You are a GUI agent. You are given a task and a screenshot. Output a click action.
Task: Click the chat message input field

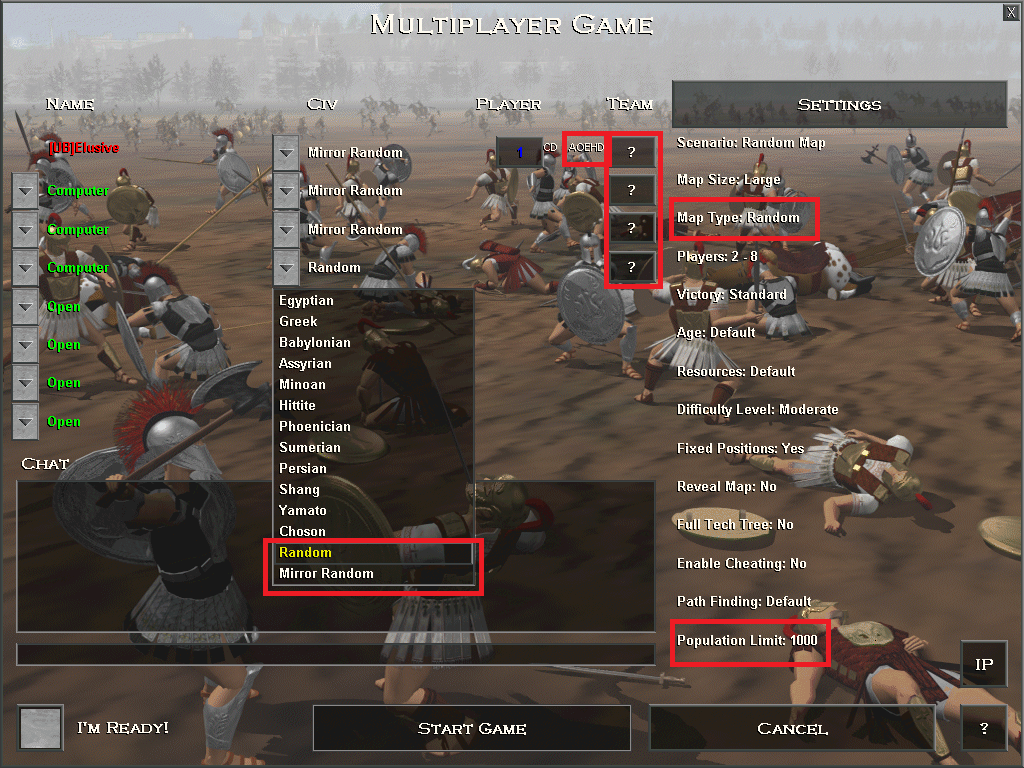(x=336, y=654)
